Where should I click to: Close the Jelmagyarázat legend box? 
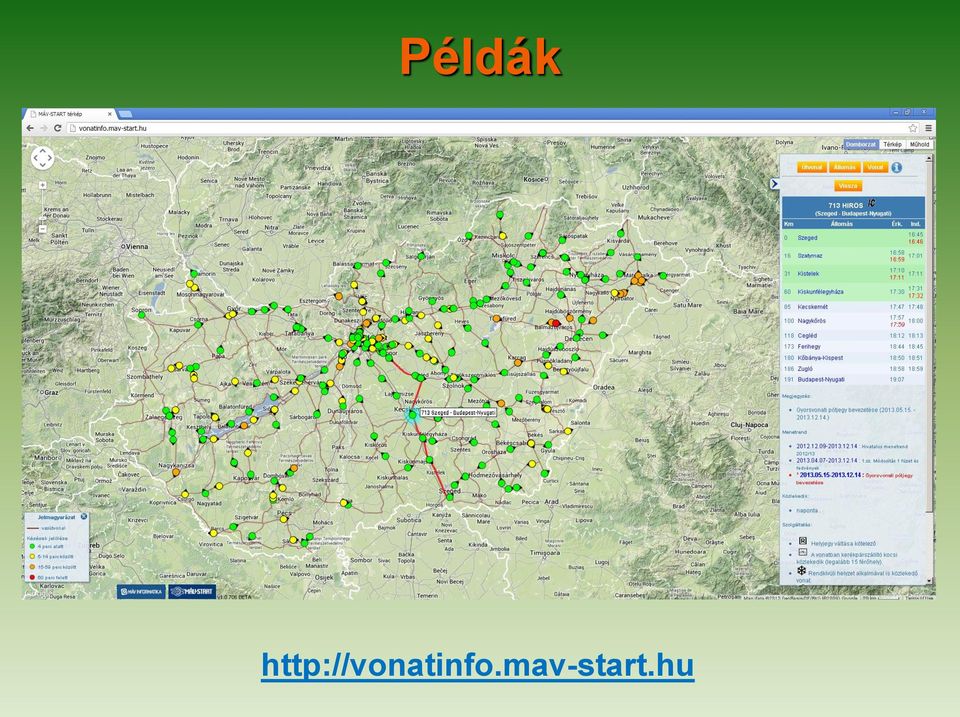(x=84, y=517)
